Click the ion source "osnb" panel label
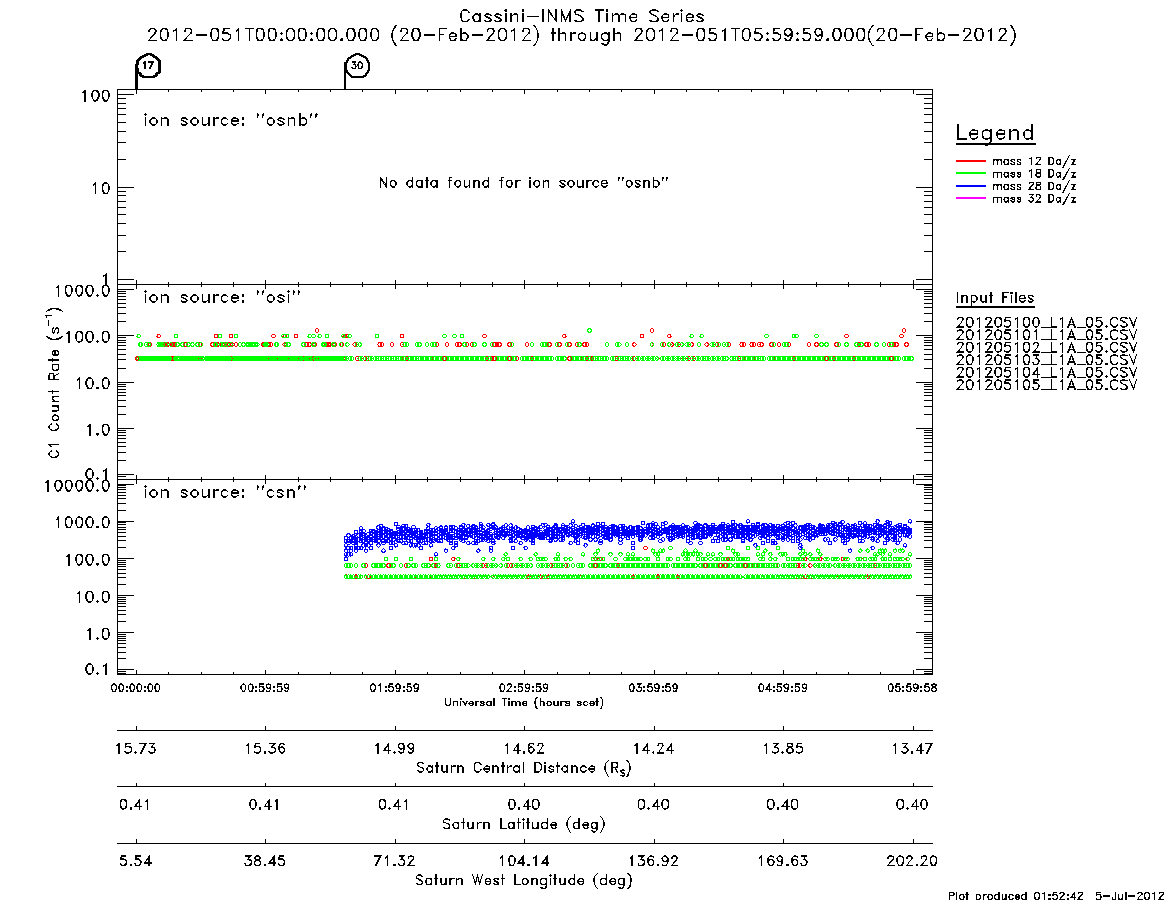The image size is (1165, 900). (231, 120)
